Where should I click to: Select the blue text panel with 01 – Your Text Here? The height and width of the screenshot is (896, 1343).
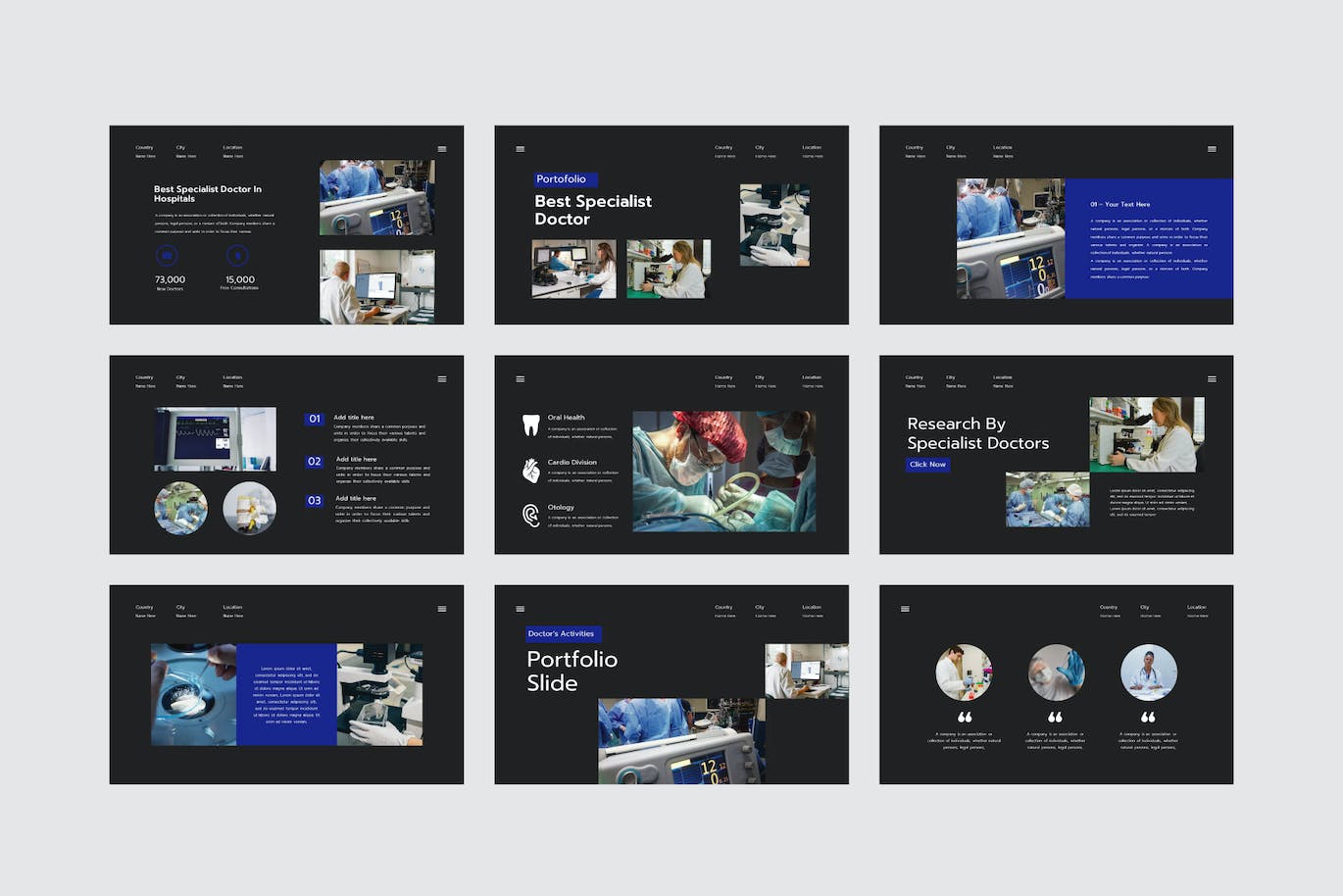1148,238
